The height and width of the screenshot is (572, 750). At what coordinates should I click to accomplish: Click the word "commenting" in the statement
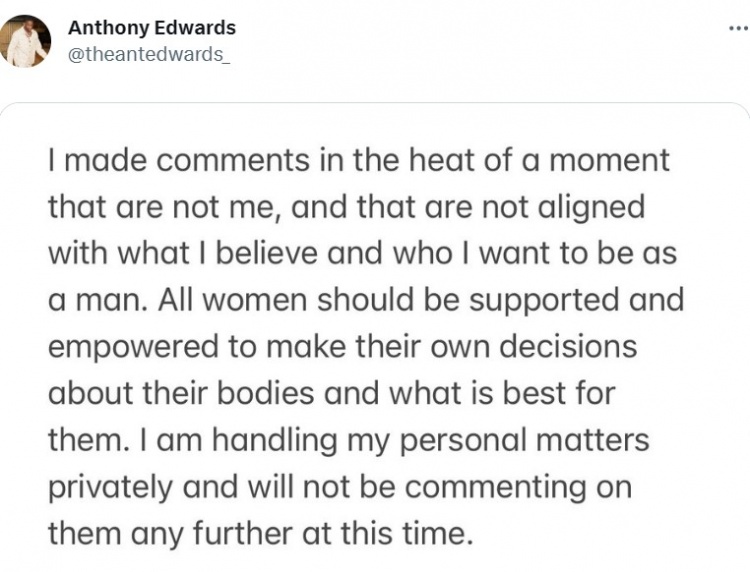543,488
